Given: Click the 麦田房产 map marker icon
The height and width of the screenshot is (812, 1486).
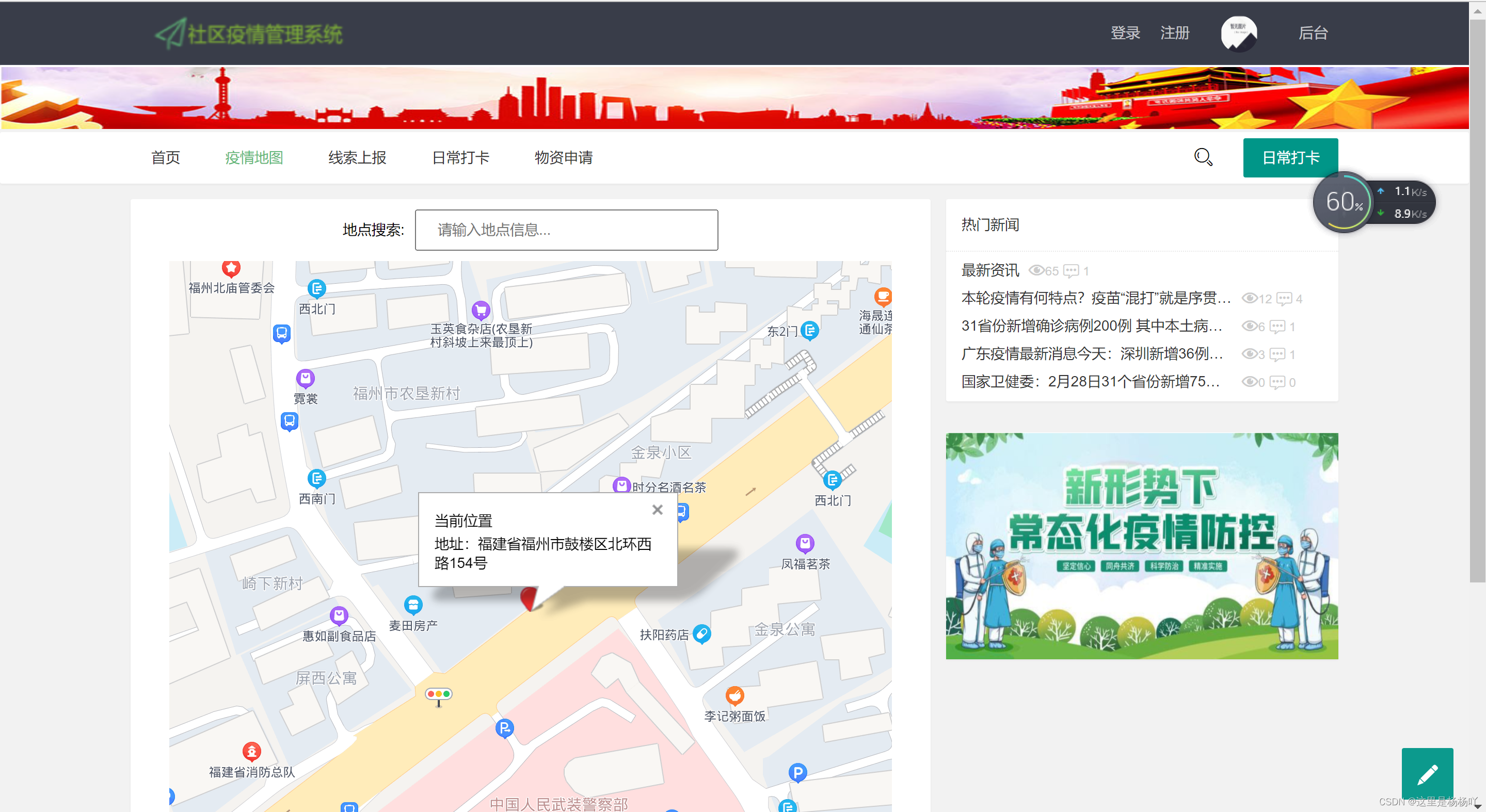Looking at the screenshot, I should tap(413, 605).
